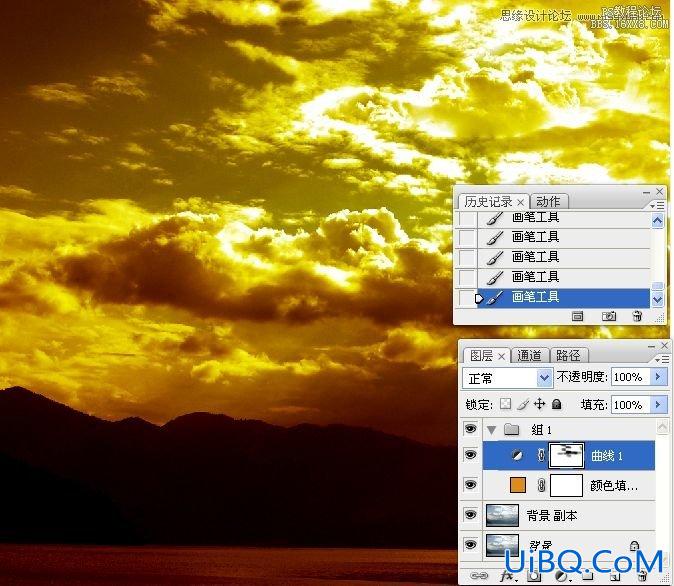This screenshot has width=674, height=586.
Task: Delete the current history state with the trash icon
Action: 637,316
